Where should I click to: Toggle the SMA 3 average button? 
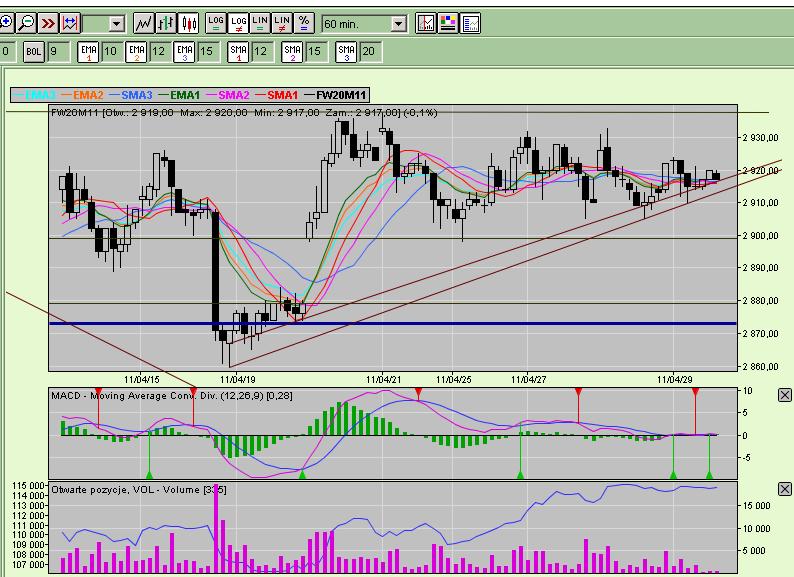click(346, 51)
